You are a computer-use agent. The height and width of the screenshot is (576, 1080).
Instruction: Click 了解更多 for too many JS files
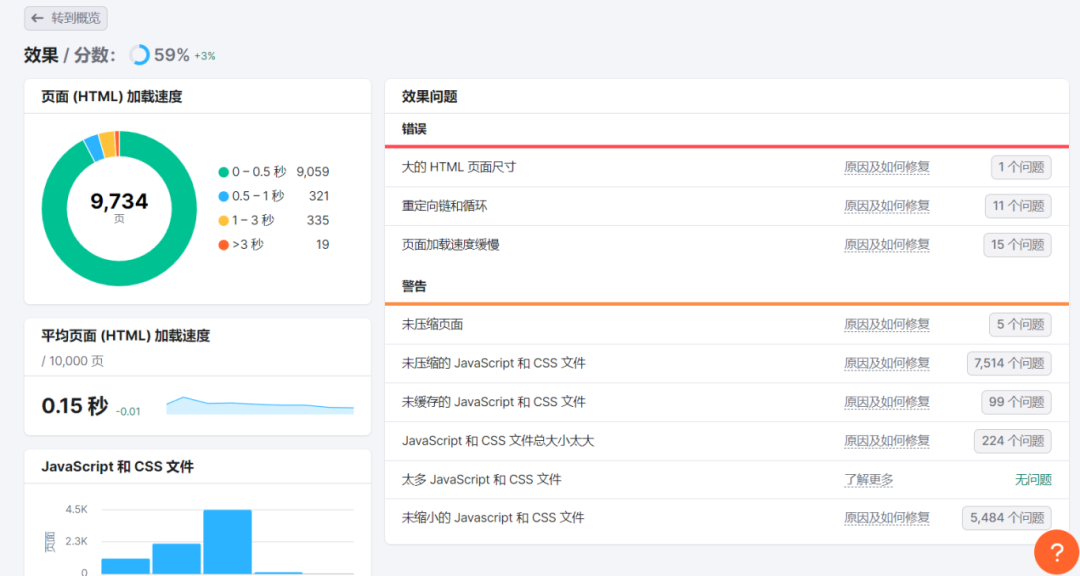[869, 479]
